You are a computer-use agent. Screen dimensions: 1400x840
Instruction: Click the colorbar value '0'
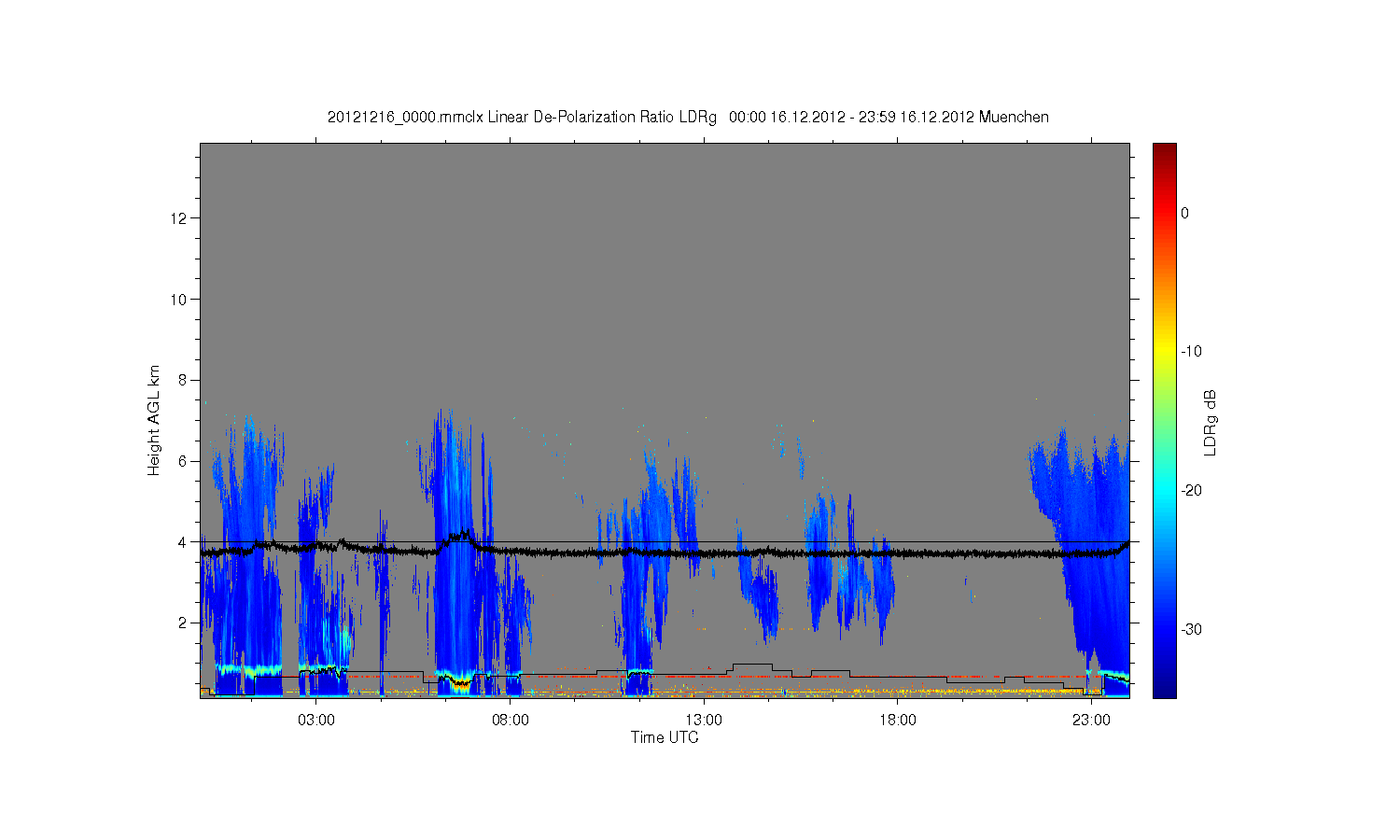[1185, 213]
